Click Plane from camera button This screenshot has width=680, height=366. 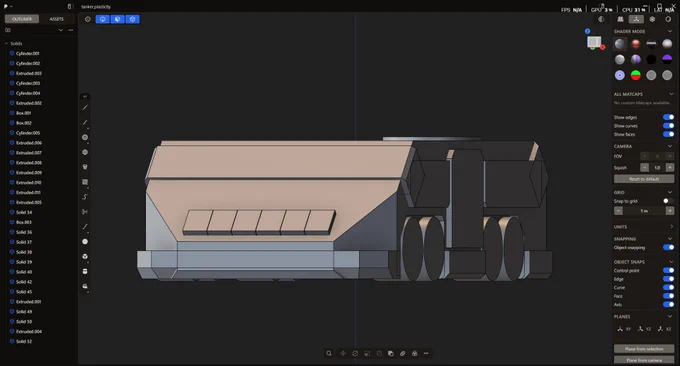click(x=644, y=360)
